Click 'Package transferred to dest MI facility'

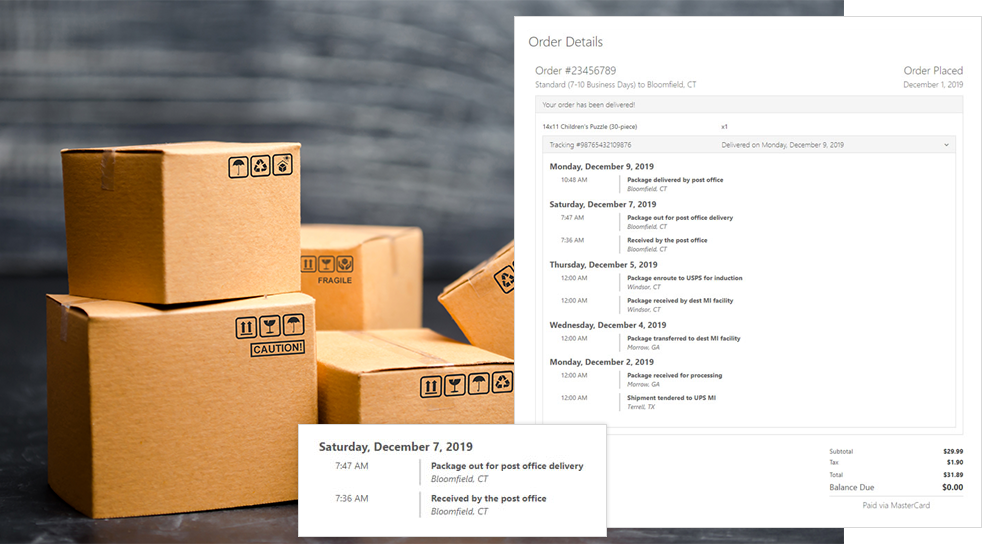(x=683, y=338)
